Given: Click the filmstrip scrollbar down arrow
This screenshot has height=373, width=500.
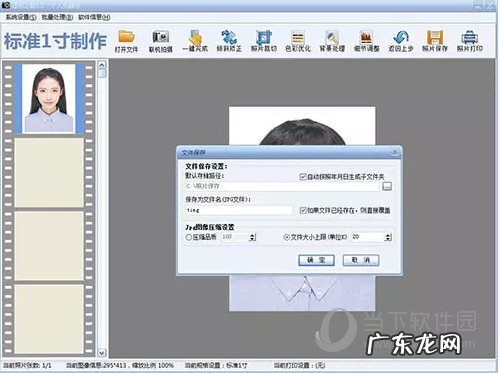Looking at the screenshot, I should 102,352.
